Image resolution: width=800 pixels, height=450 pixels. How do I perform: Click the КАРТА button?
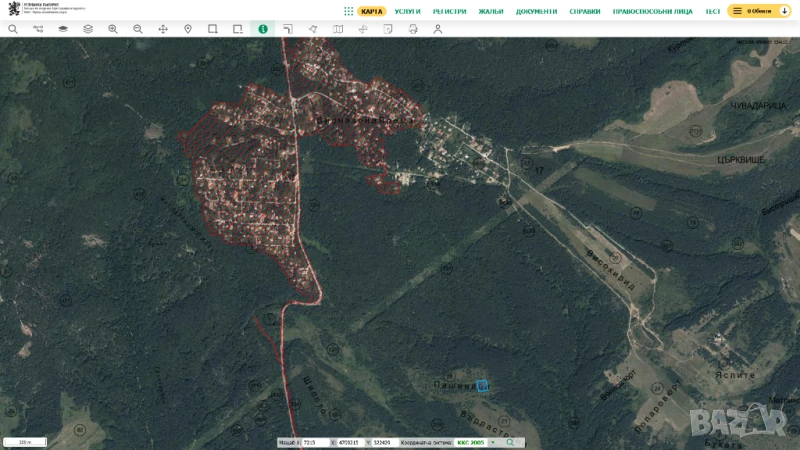click(x=372, y=11)
